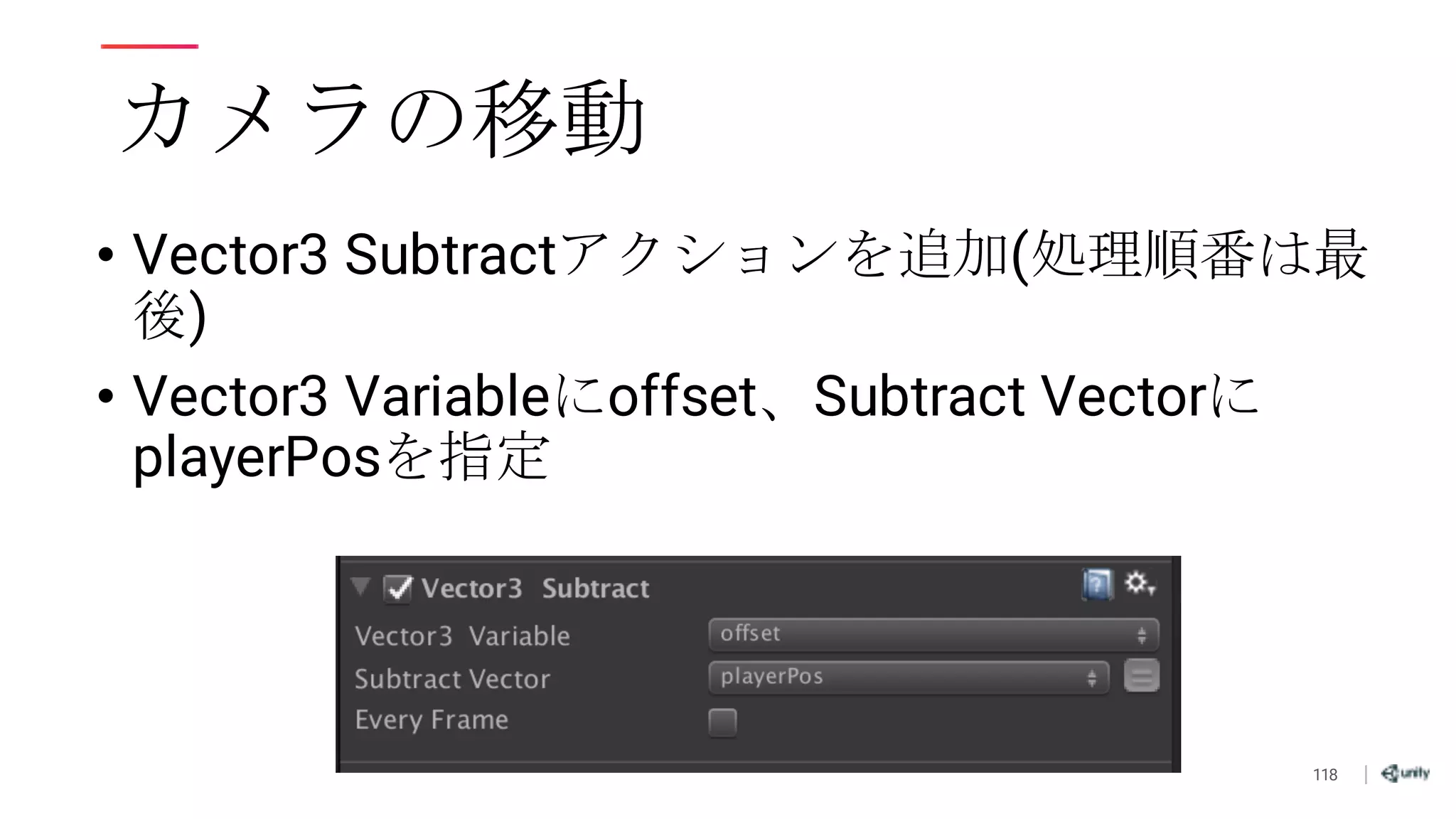
Task: Open the gear settings menu icon
Action: click(1135, 583)
